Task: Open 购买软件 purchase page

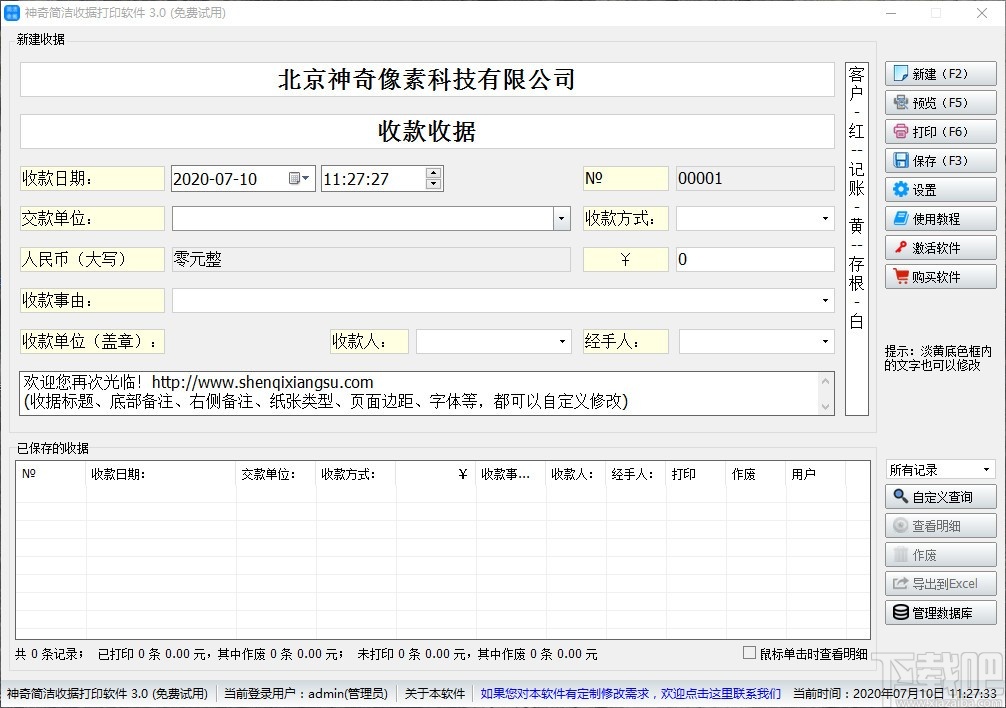Action: tap(939, 276)
